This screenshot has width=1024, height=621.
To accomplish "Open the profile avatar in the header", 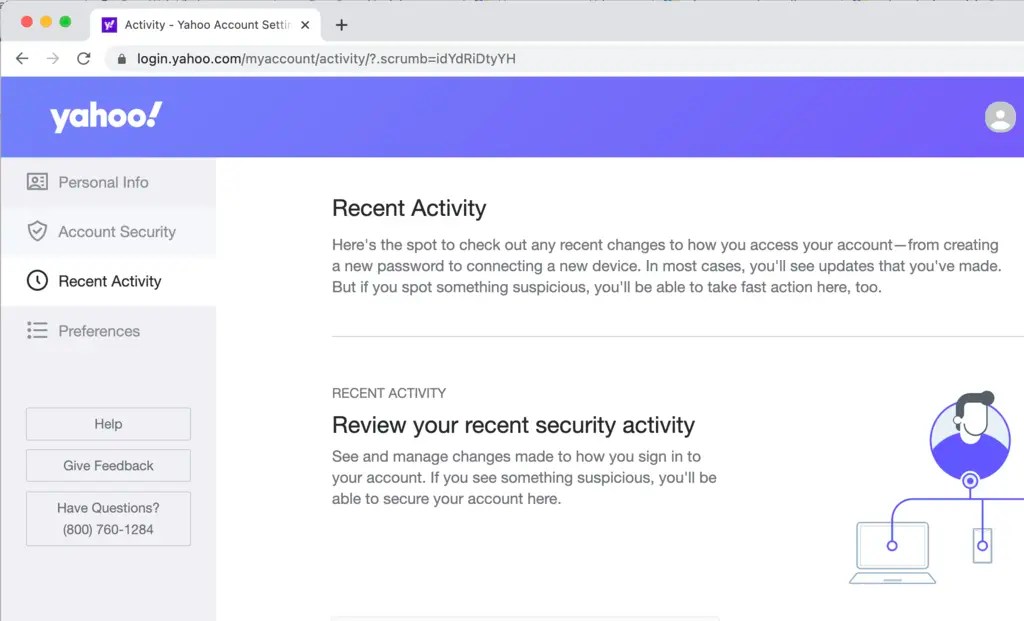I will point(1000,117).
